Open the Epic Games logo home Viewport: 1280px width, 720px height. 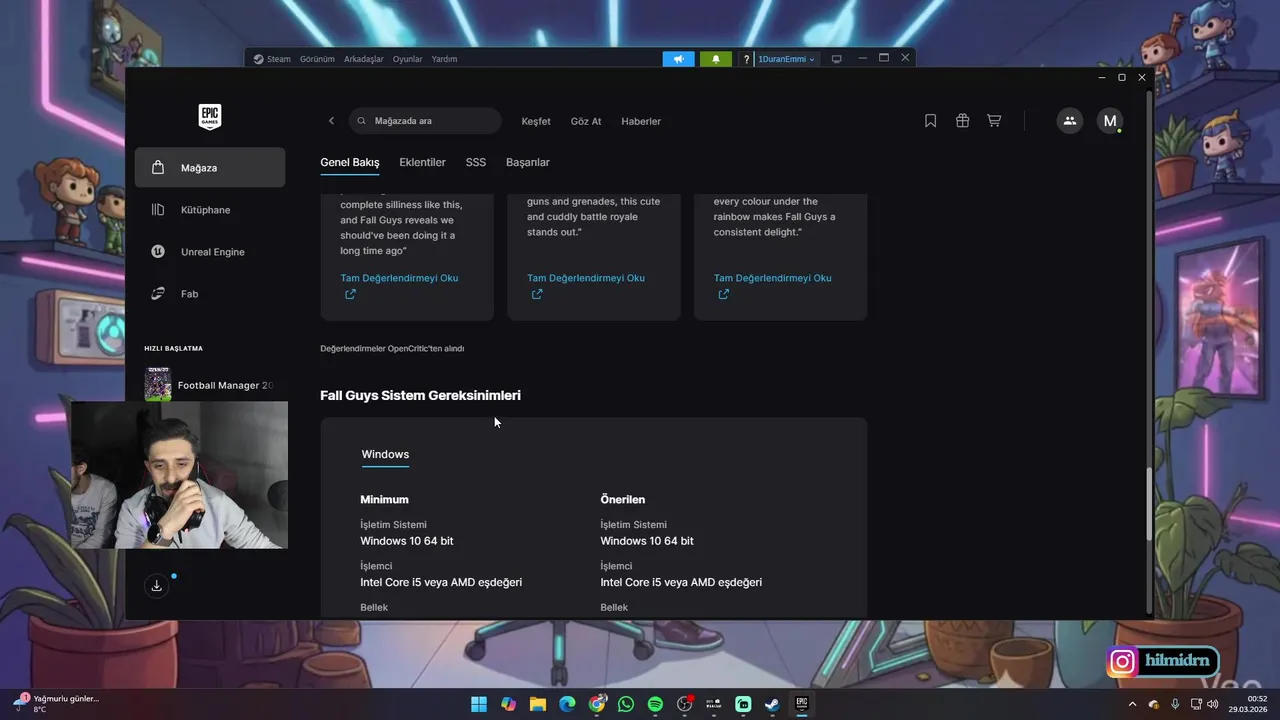pyautogui.click(x=210, y=117)
